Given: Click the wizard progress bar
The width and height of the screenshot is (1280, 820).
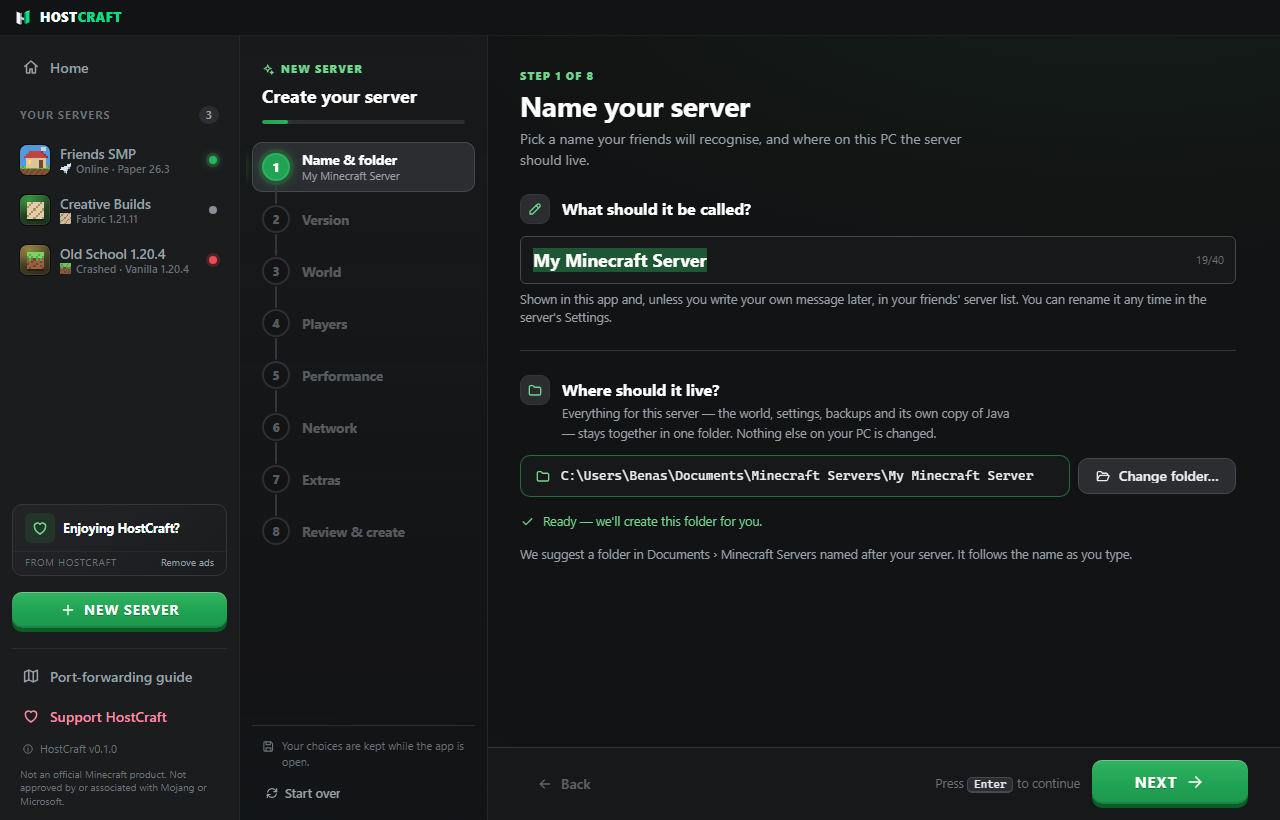Looking at the screenshot, I should click(x=363, y=122).
